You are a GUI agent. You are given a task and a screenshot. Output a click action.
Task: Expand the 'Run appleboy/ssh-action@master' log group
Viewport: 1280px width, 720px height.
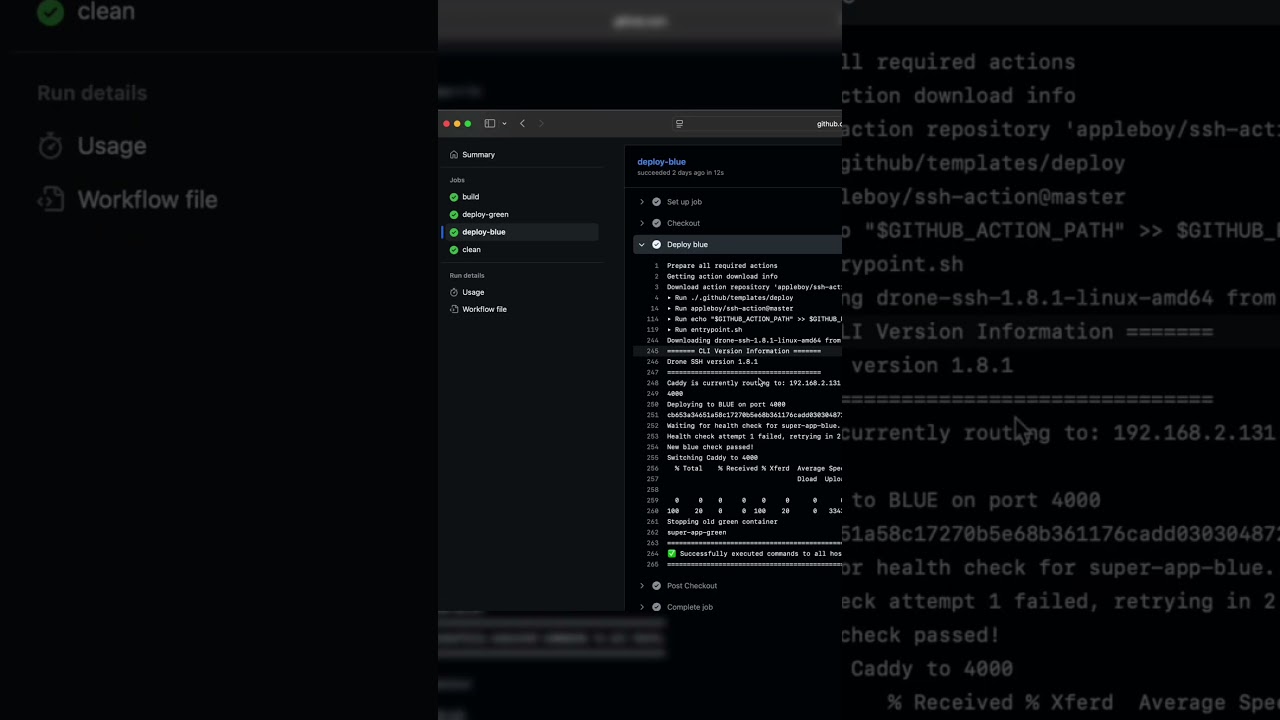730,308
